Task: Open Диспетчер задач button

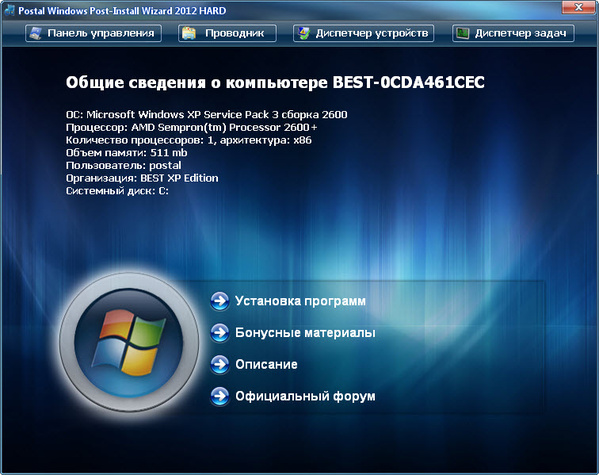Action: tap(513, 33)
